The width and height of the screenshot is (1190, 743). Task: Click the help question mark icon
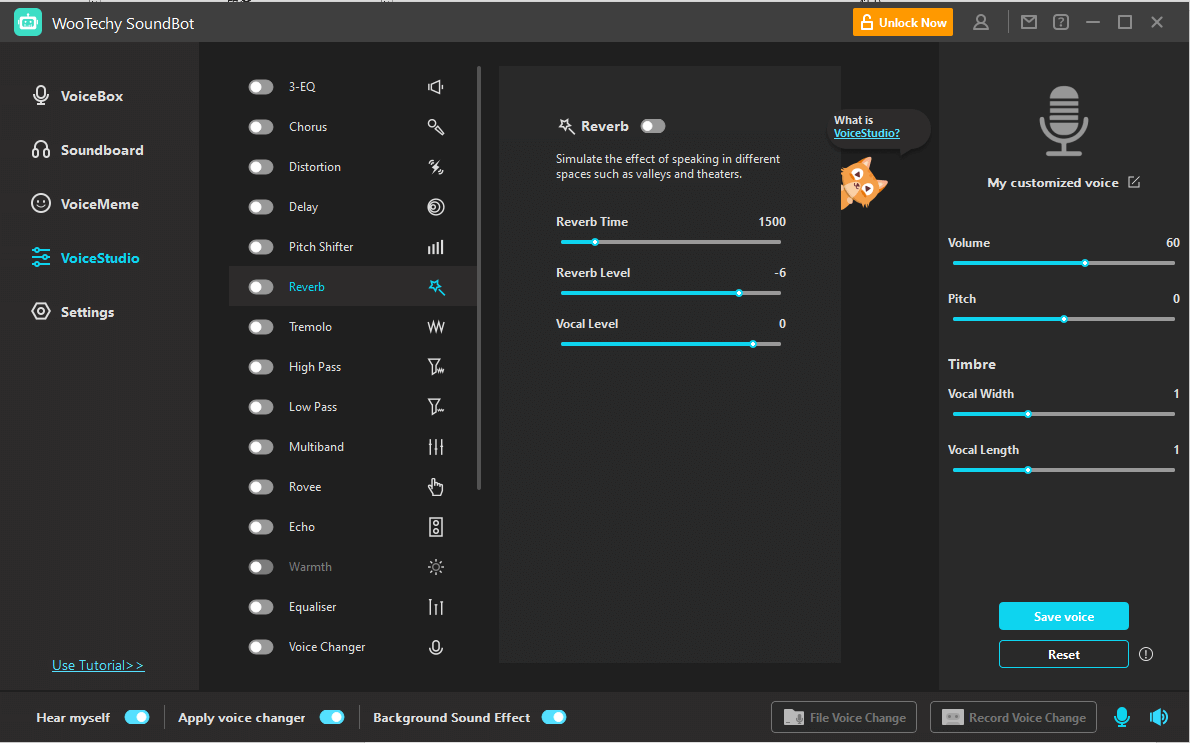click(x=1061, y=22)
